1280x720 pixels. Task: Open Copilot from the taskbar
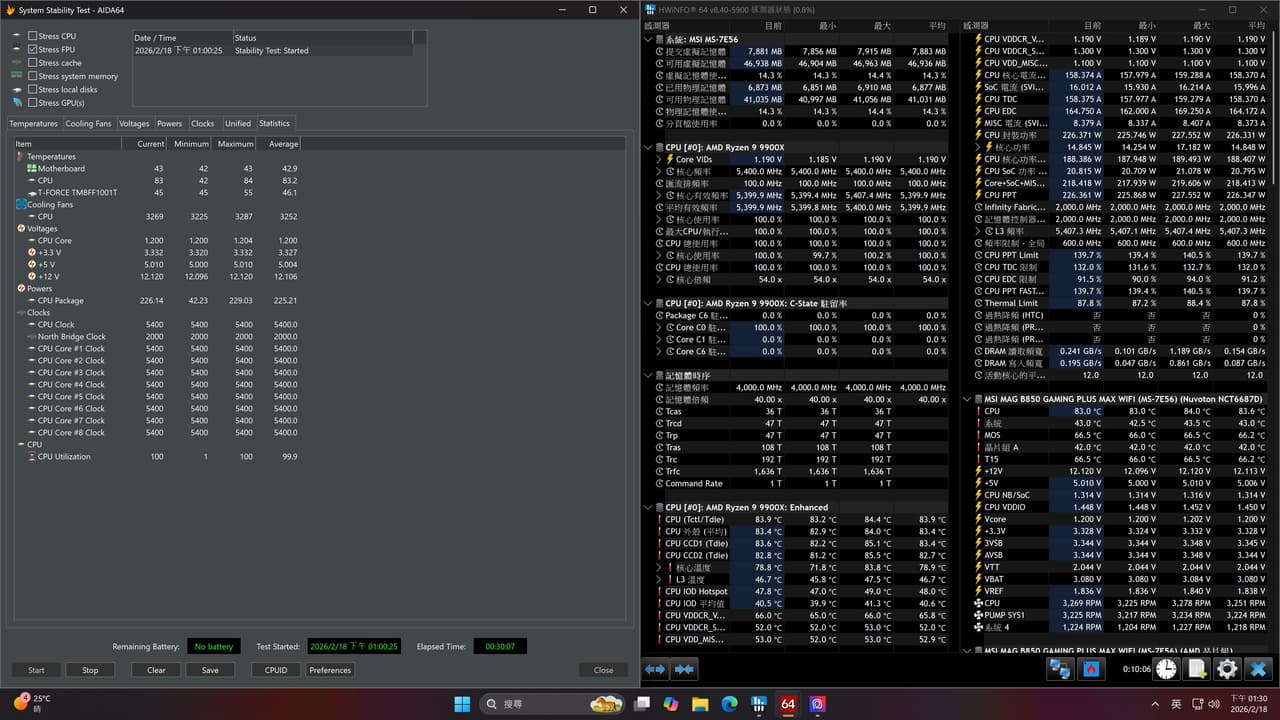(x=670, y=704)
